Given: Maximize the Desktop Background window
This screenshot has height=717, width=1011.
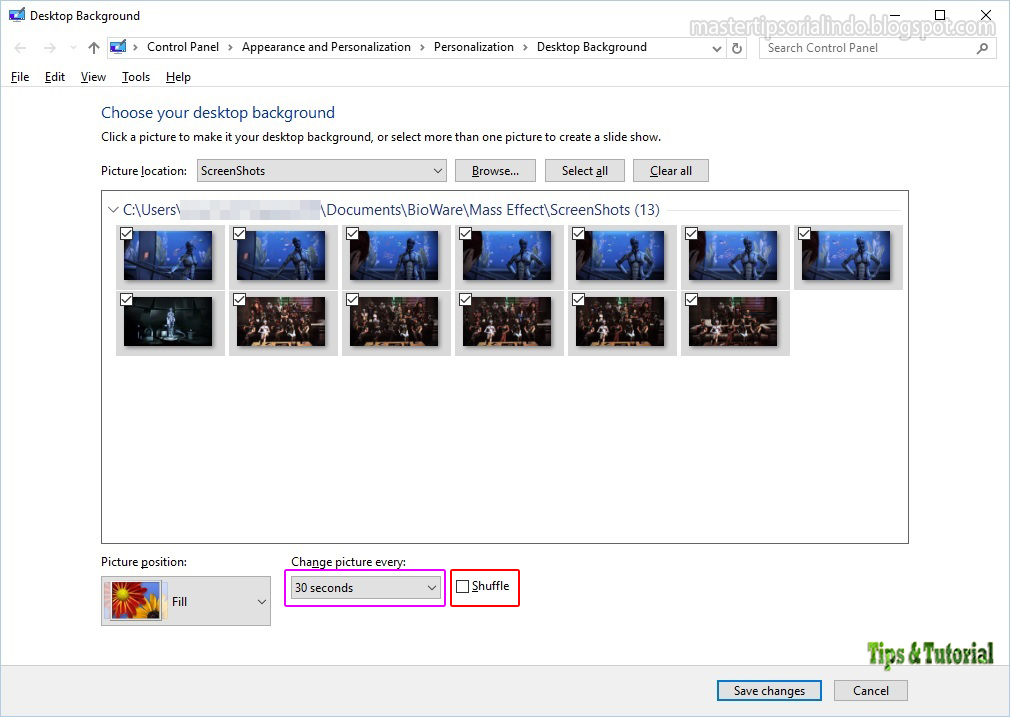Looking at the screenshot, I should (940, 15).
